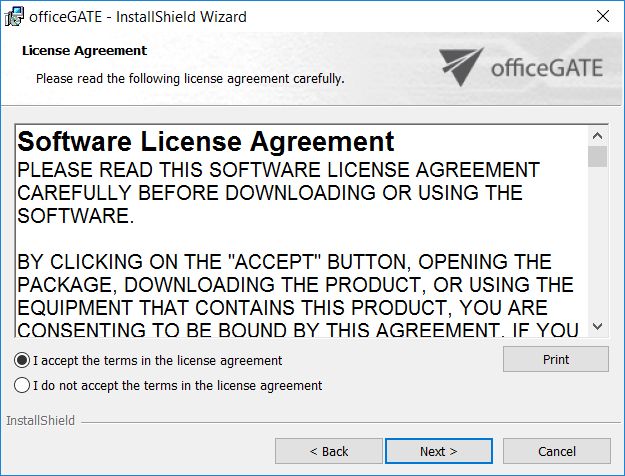625x476 pixels.
Task: Close the InstallShield Wizard window
Action: pyautogui.click(x=603, y=17)
